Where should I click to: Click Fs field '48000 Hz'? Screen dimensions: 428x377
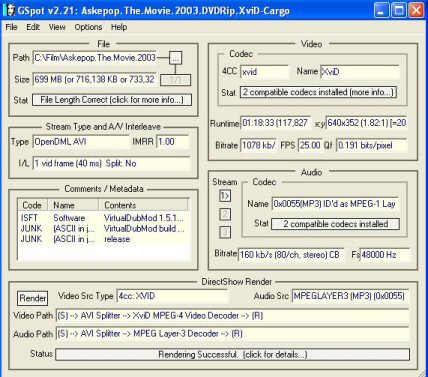385,255
